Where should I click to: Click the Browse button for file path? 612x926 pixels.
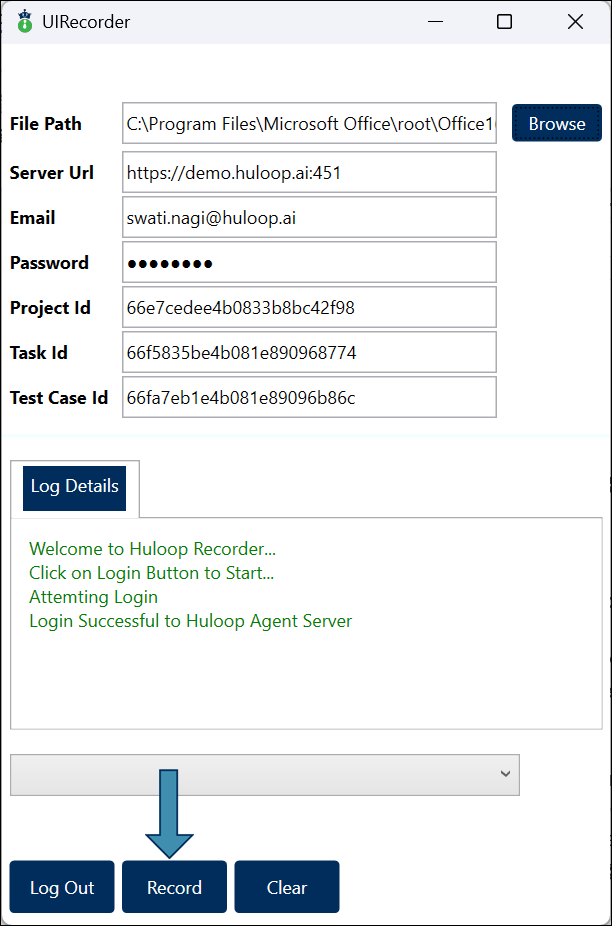[557, 123]
